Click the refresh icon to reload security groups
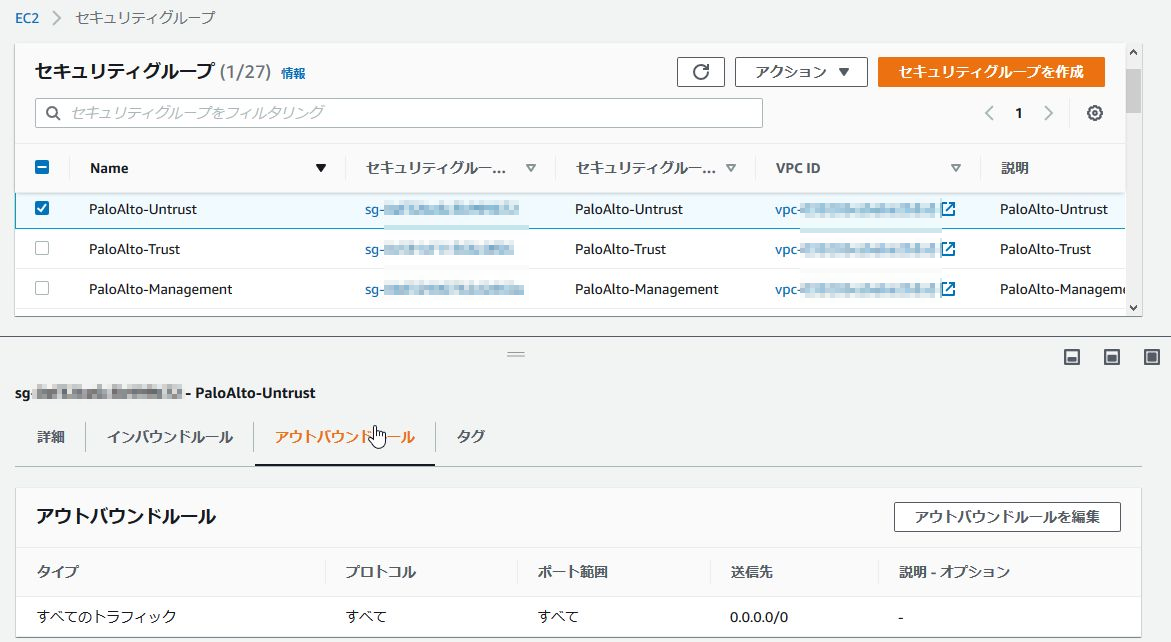Image resolution: width=1171 pixels, height=642 pixels. [700, 71]
